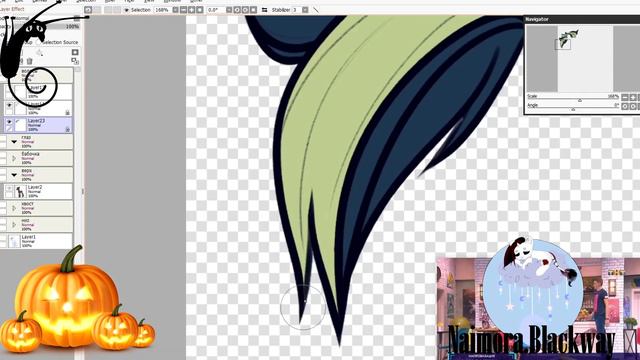The width and height of the screenshot is (640, 360).
Task: Toggle visibility eye of Layer2
Action: click(x=9, y=188)
